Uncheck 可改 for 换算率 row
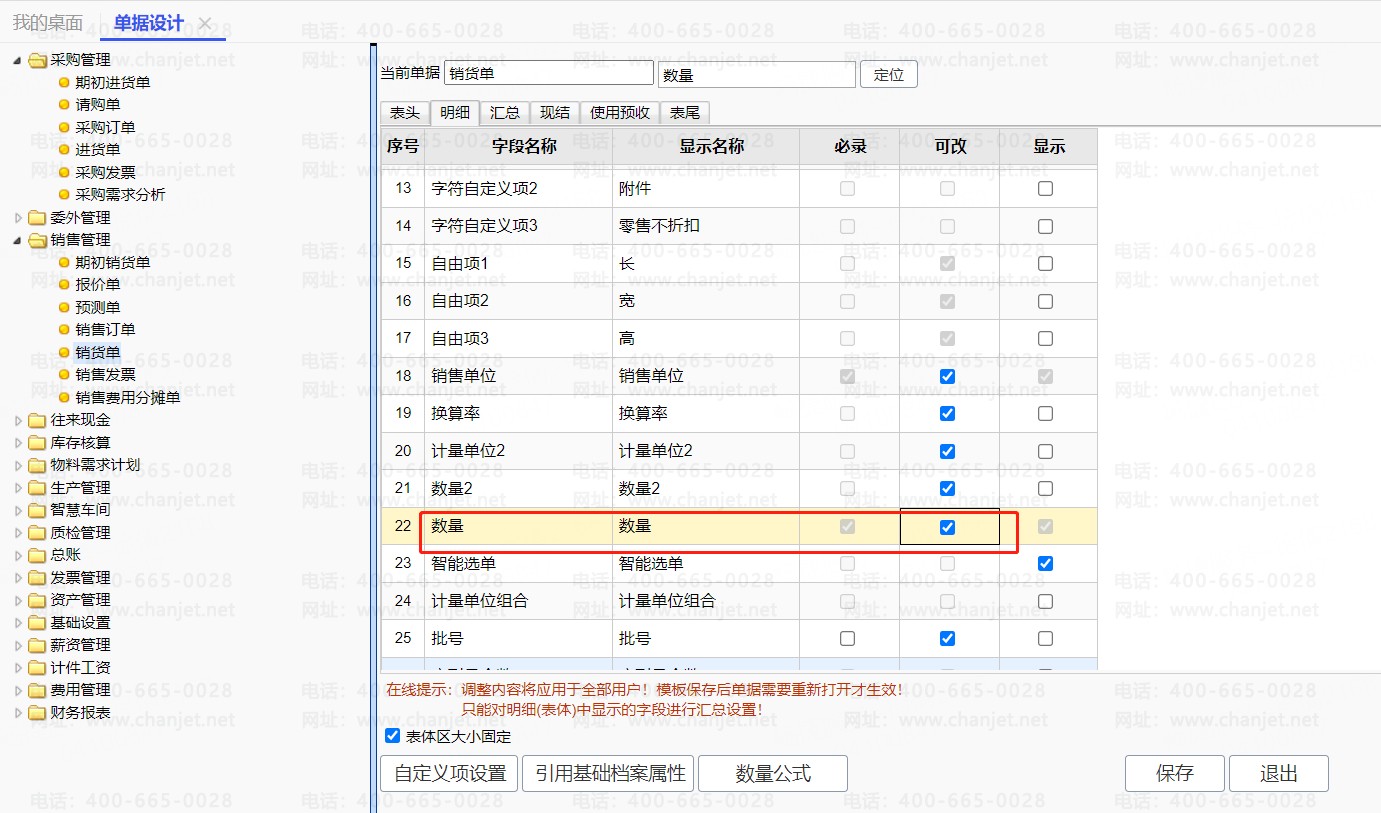The height and width of the screenshot is (813, 1381). coord(948,414)
